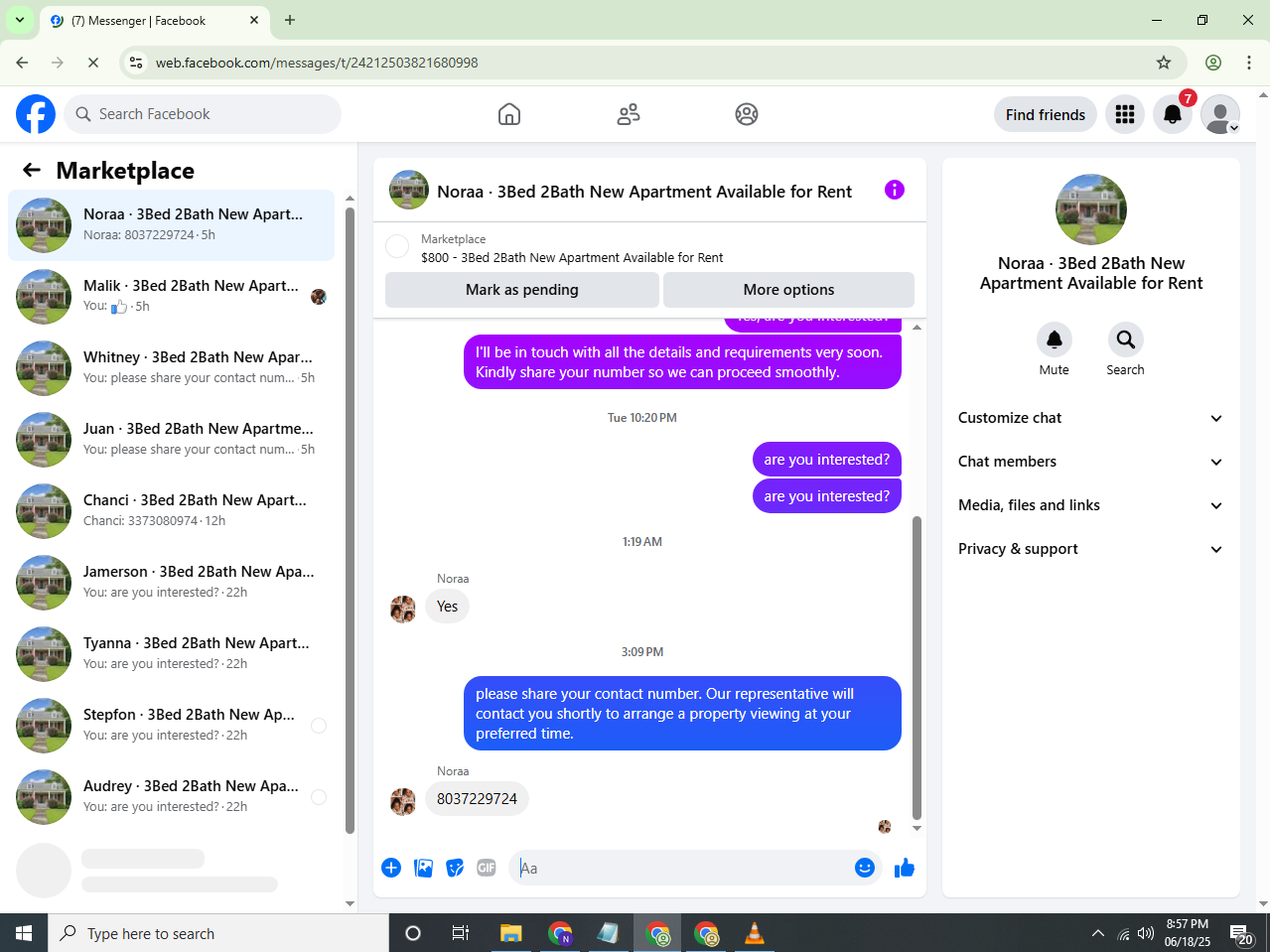1270x952 pixels.
Task: Open Noraa conversation in list
Action: point(172,225)
